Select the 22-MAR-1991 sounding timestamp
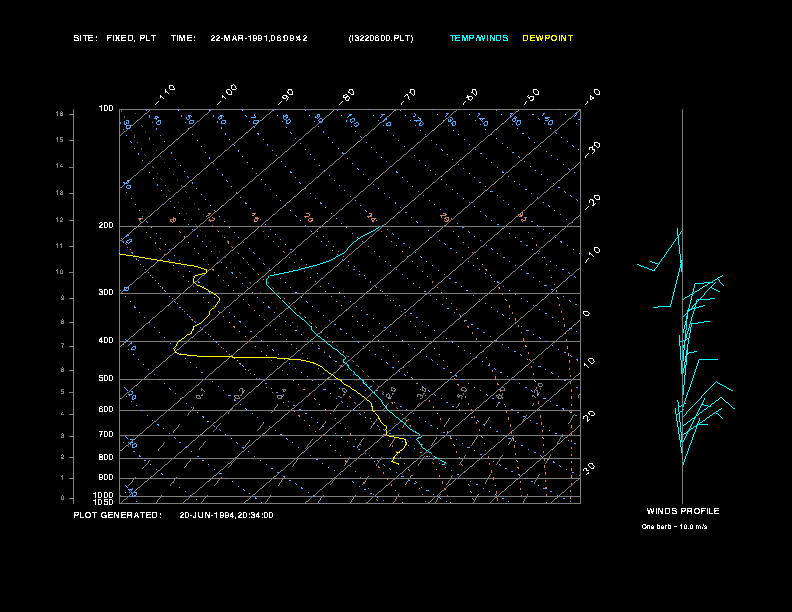This screenshot has height=612, width=792. pos(259,38)
